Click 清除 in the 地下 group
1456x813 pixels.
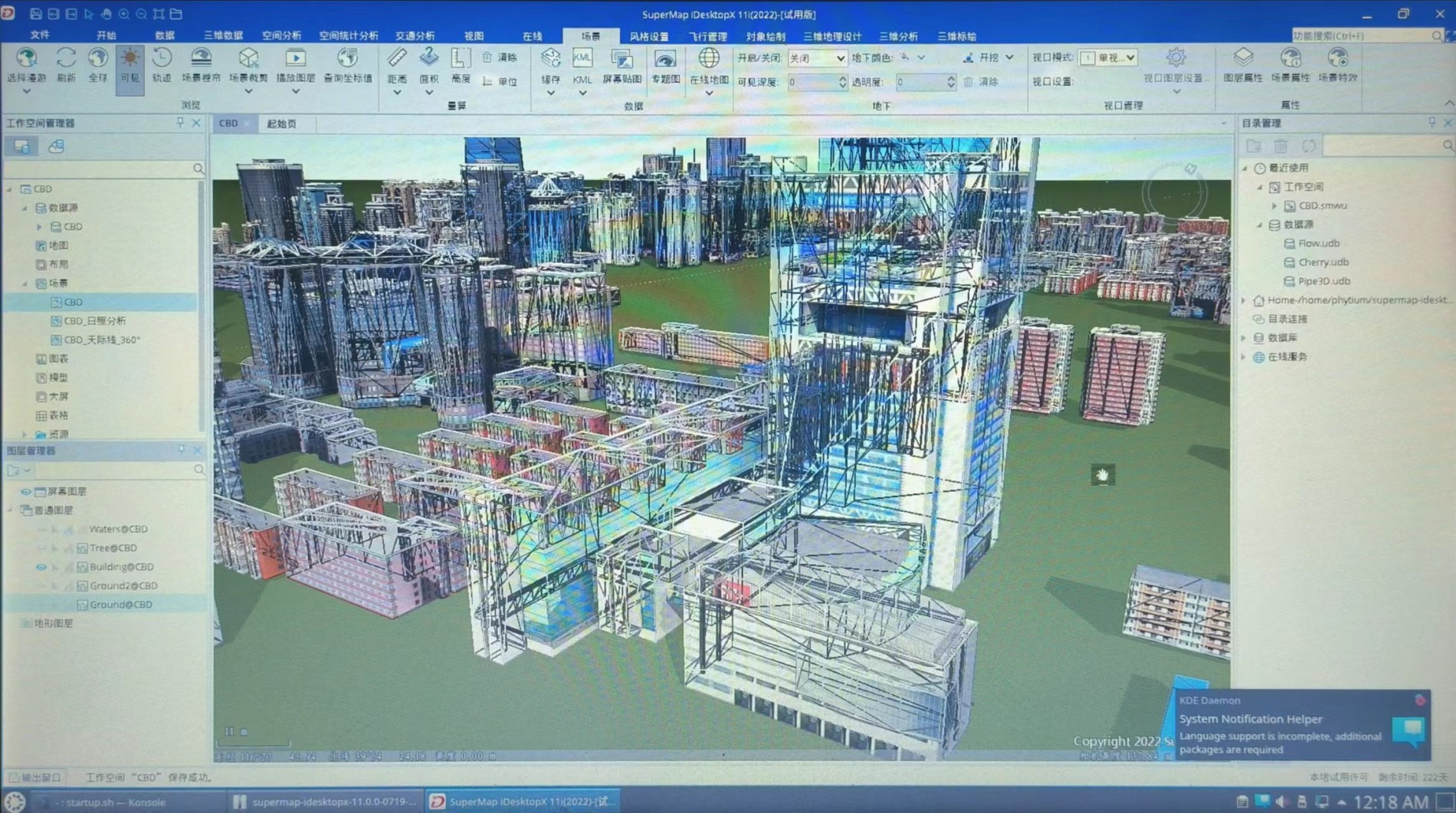(981, 82)
